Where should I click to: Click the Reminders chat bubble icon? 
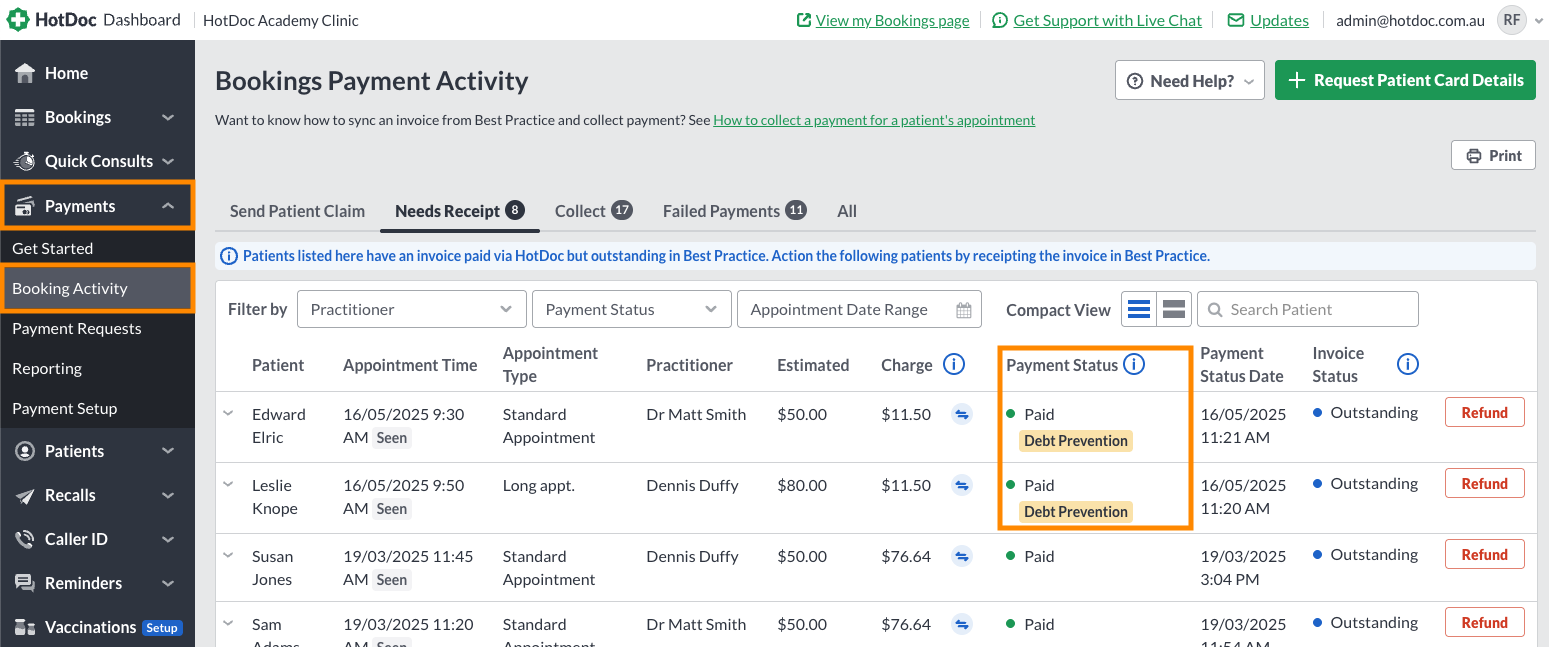[x=25, y=583]
